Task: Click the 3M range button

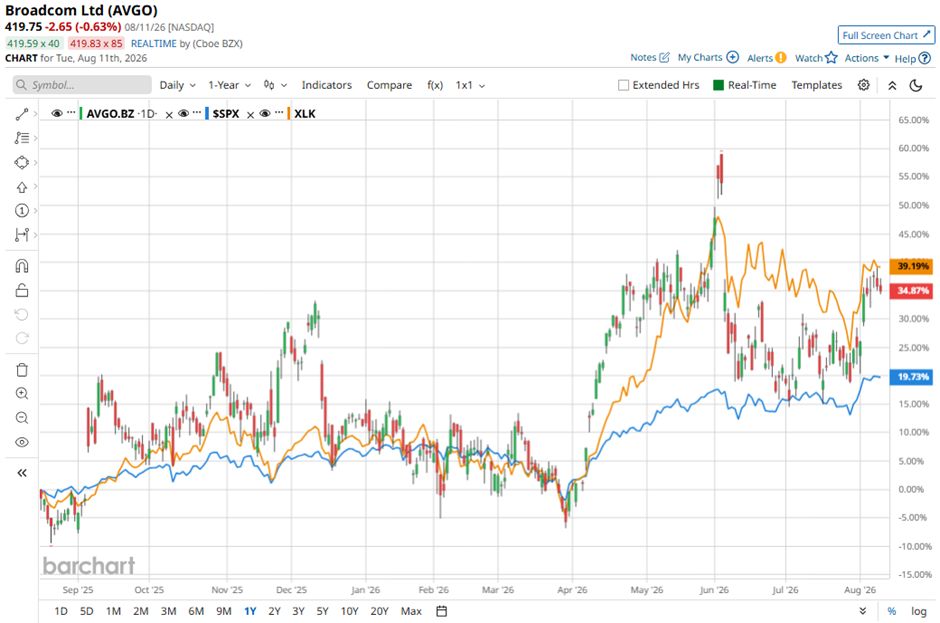Action: 168,611
